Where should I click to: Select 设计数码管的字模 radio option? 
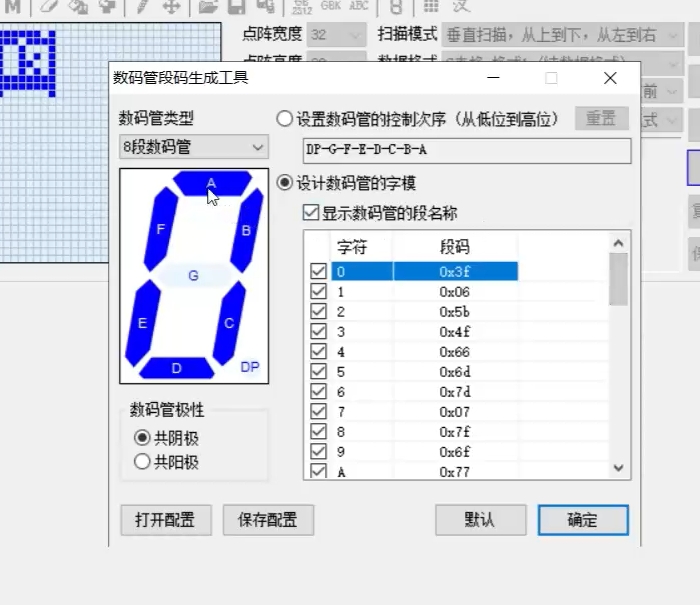(284, 183)
